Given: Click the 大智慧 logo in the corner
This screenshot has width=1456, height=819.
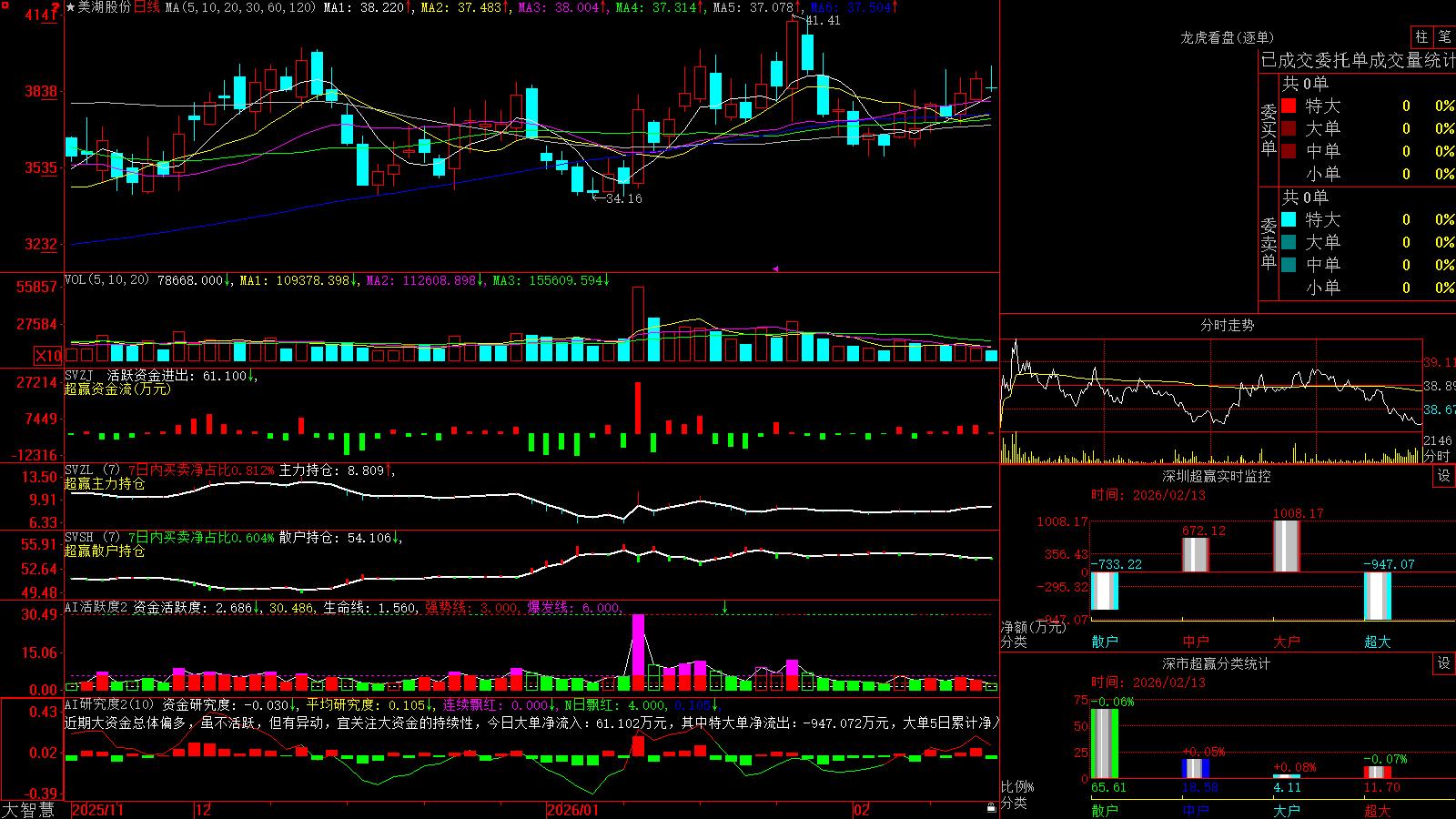Looking at the screenshot, I should coord(28,810).
